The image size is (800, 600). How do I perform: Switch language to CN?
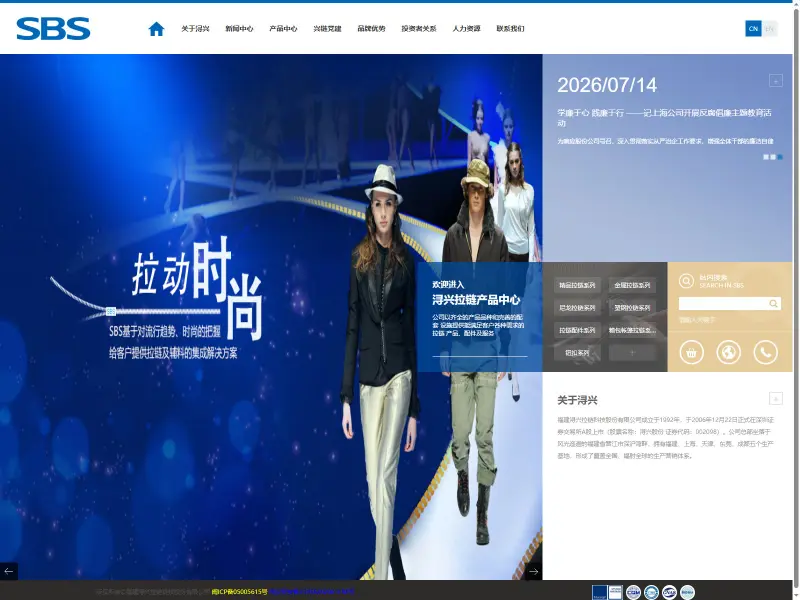point(753,29)
